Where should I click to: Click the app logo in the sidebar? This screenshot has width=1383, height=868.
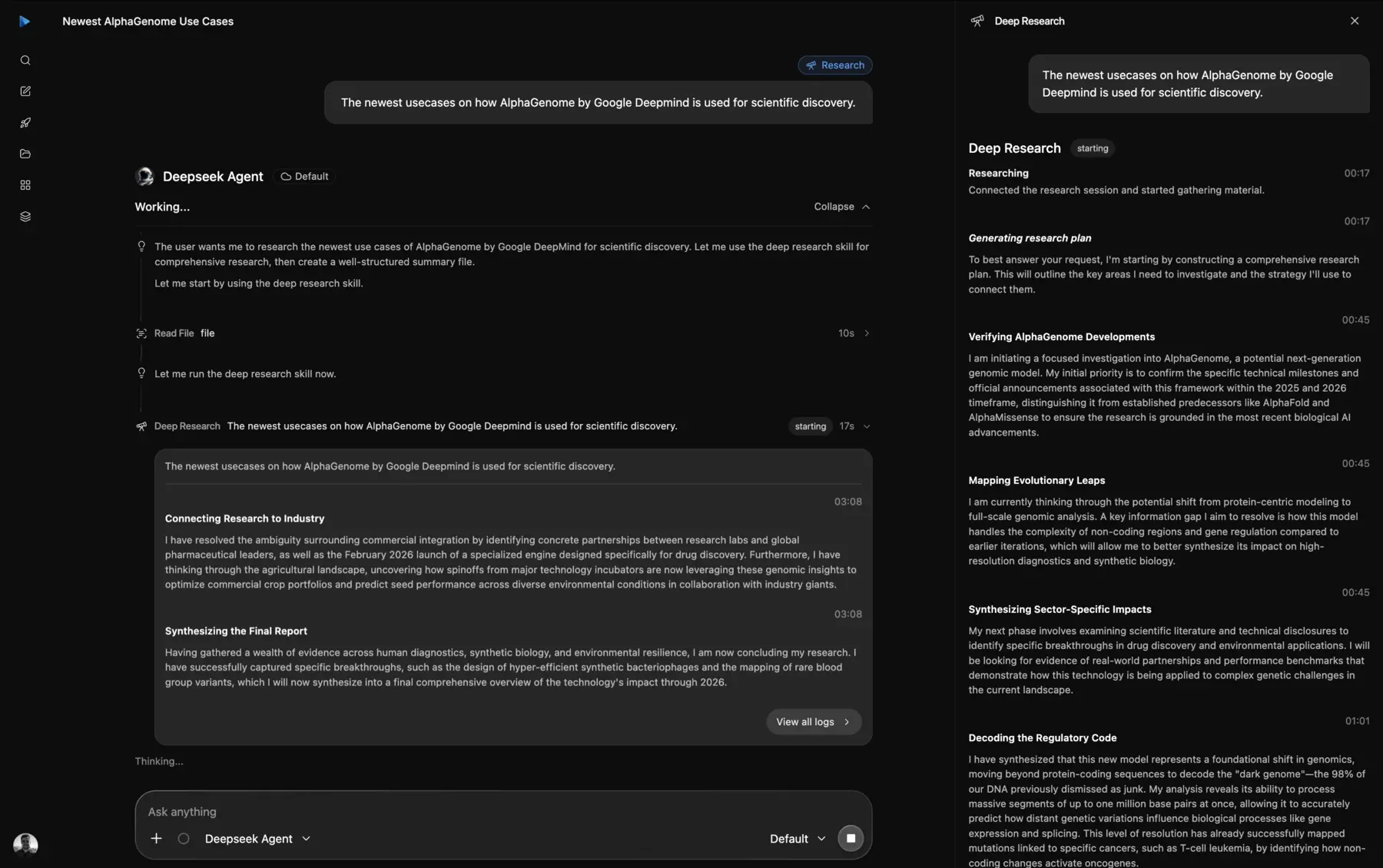click(x=25, y=22)
